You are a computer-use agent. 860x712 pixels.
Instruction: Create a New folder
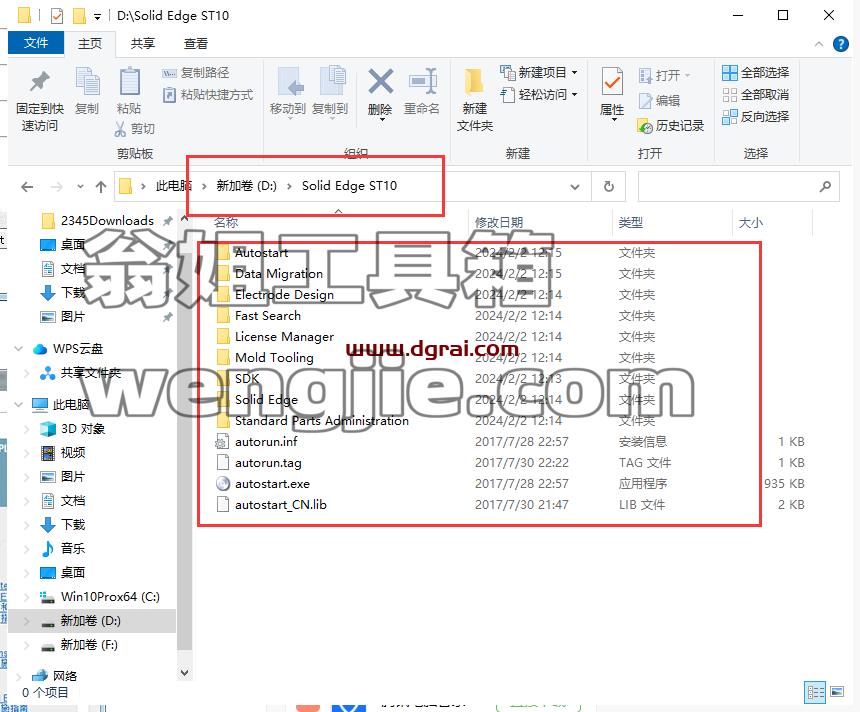475,100
